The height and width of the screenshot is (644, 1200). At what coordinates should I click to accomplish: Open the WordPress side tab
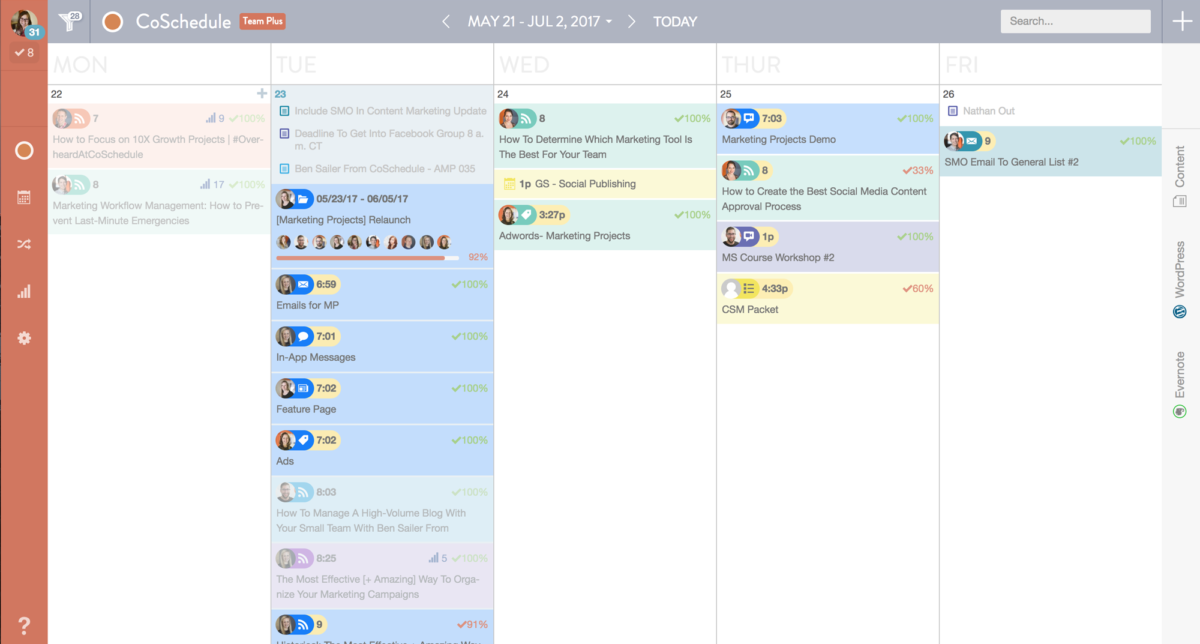point(1180,279)
